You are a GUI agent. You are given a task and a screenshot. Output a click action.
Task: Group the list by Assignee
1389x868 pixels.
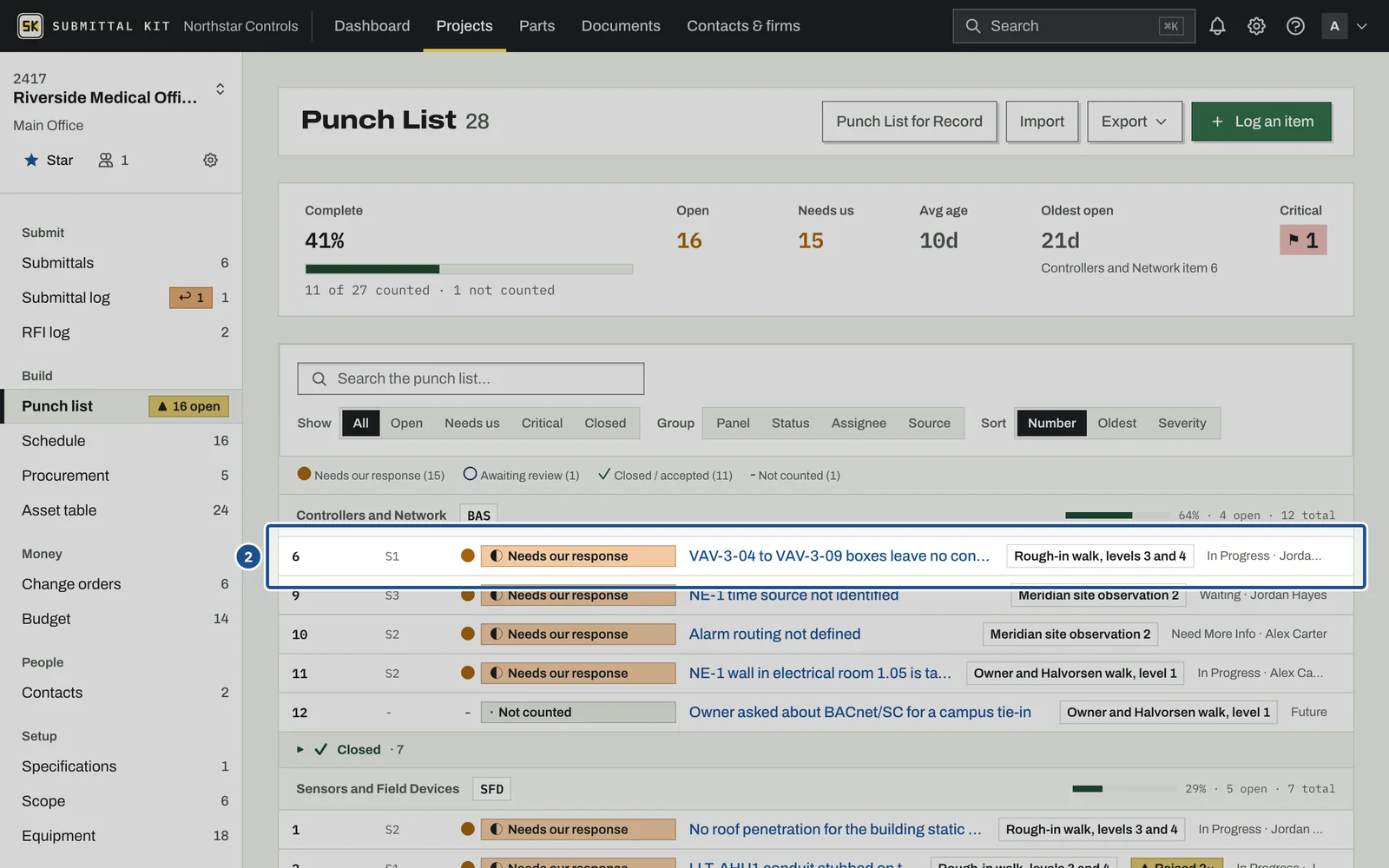point(859,424)
